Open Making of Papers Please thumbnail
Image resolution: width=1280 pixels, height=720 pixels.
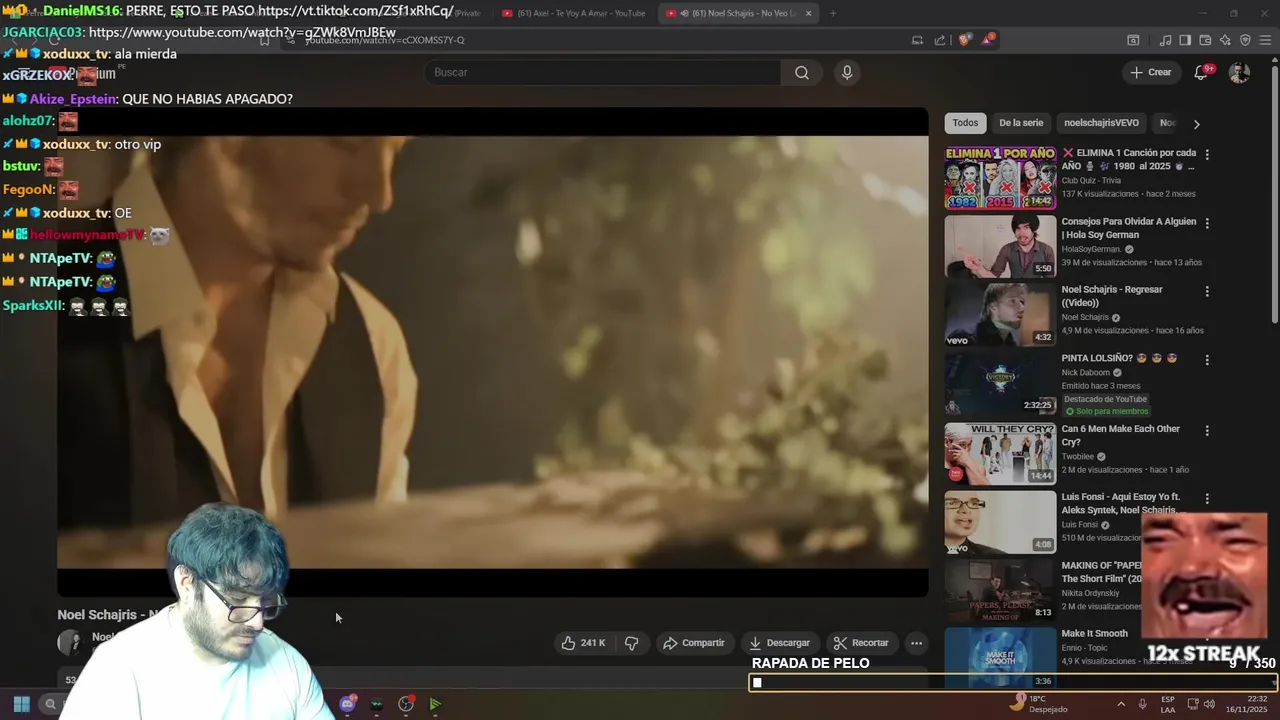pos(1000,591)
